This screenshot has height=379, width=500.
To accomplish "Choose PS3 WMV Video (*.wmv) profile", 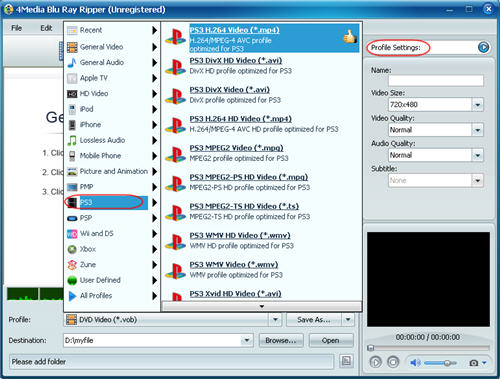I will pyautogui.click(x=261, y=270).
